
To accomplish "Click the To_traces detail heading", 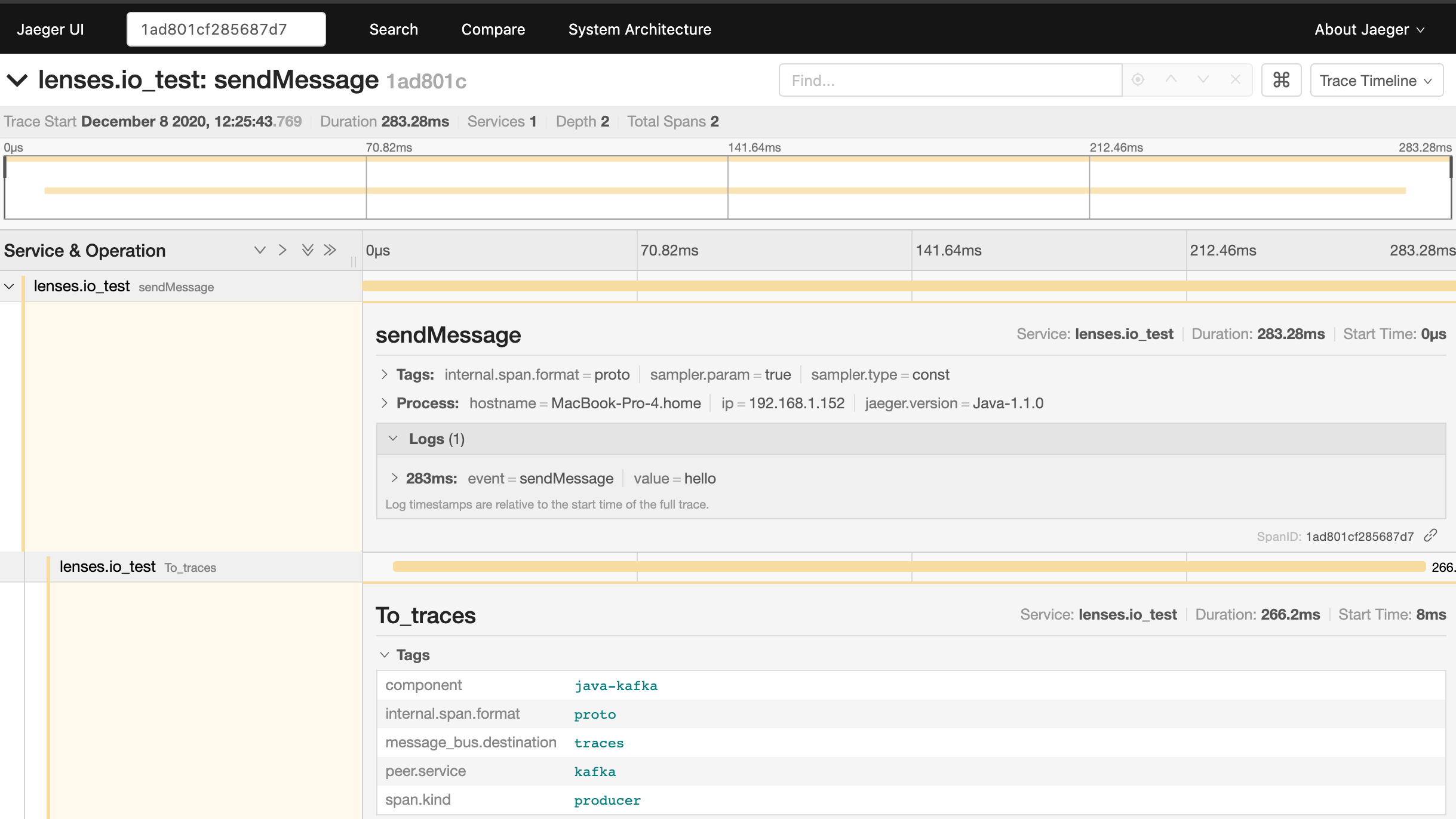I will [x=425, y=615].
